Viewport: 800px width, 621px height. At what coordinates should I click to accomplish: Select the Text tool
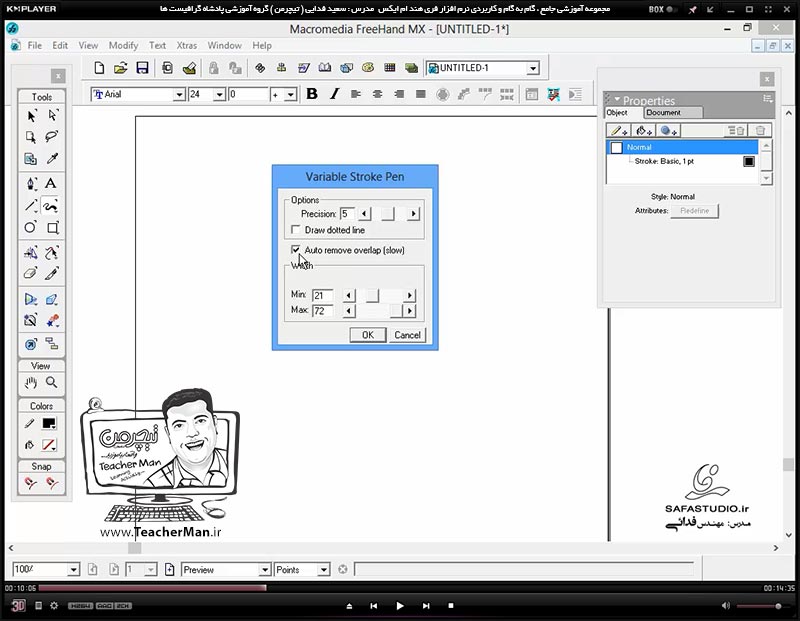click(x=51, y=183)
